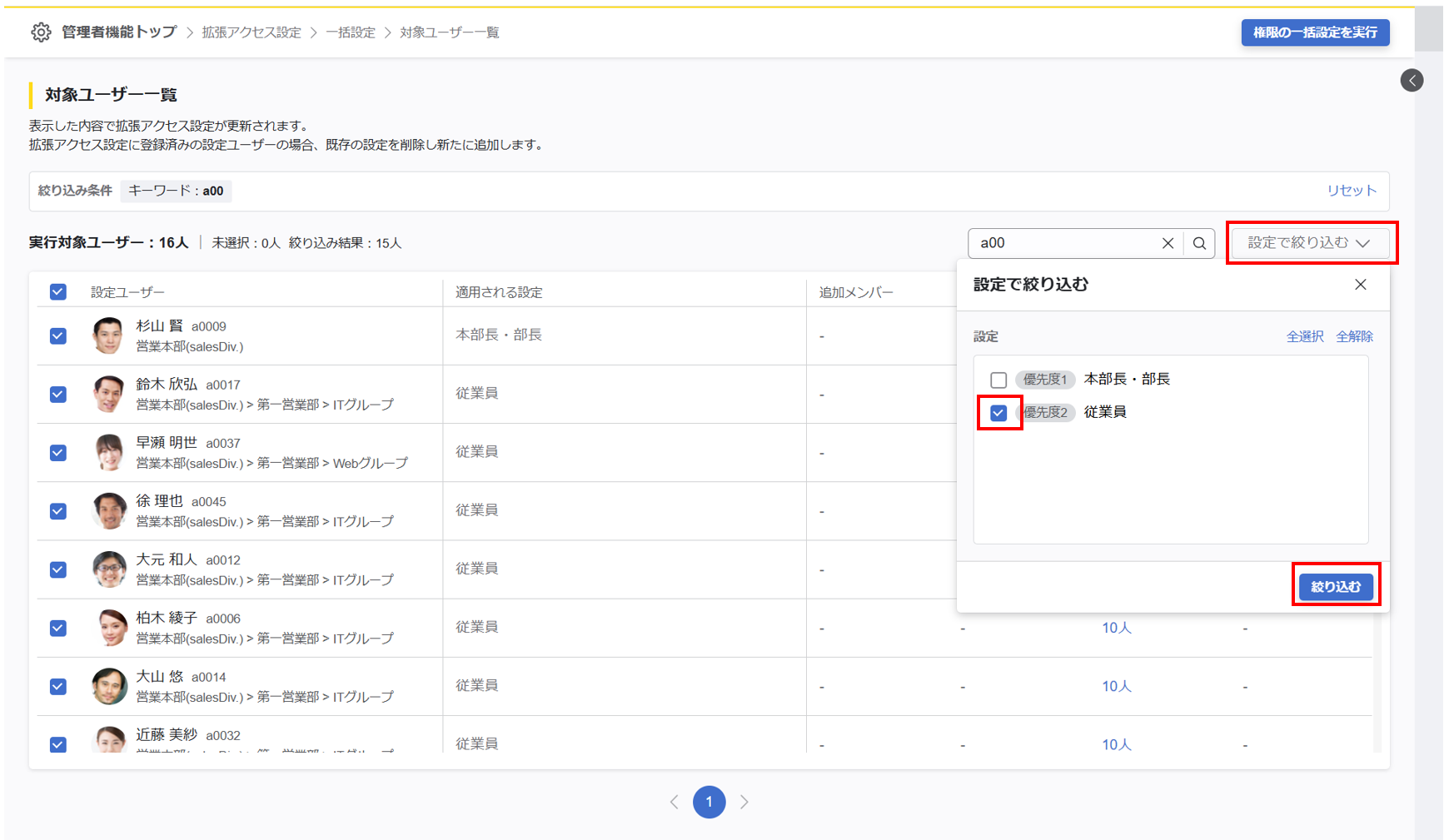Uncheck the 大山 悠 row checkbox
The width and height of the screenshot is (1444, 840).
57,686
